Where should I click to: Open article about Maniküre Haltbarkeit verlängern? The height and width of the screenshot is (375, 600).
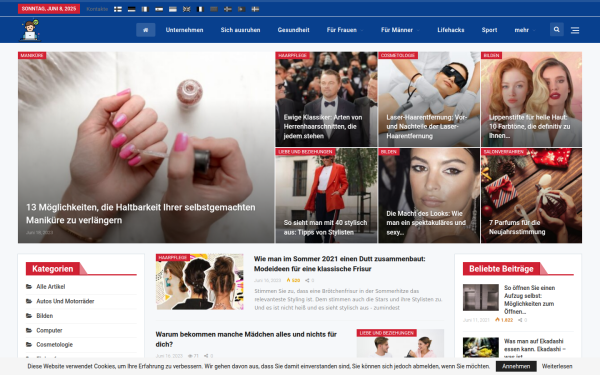(140, 214)
